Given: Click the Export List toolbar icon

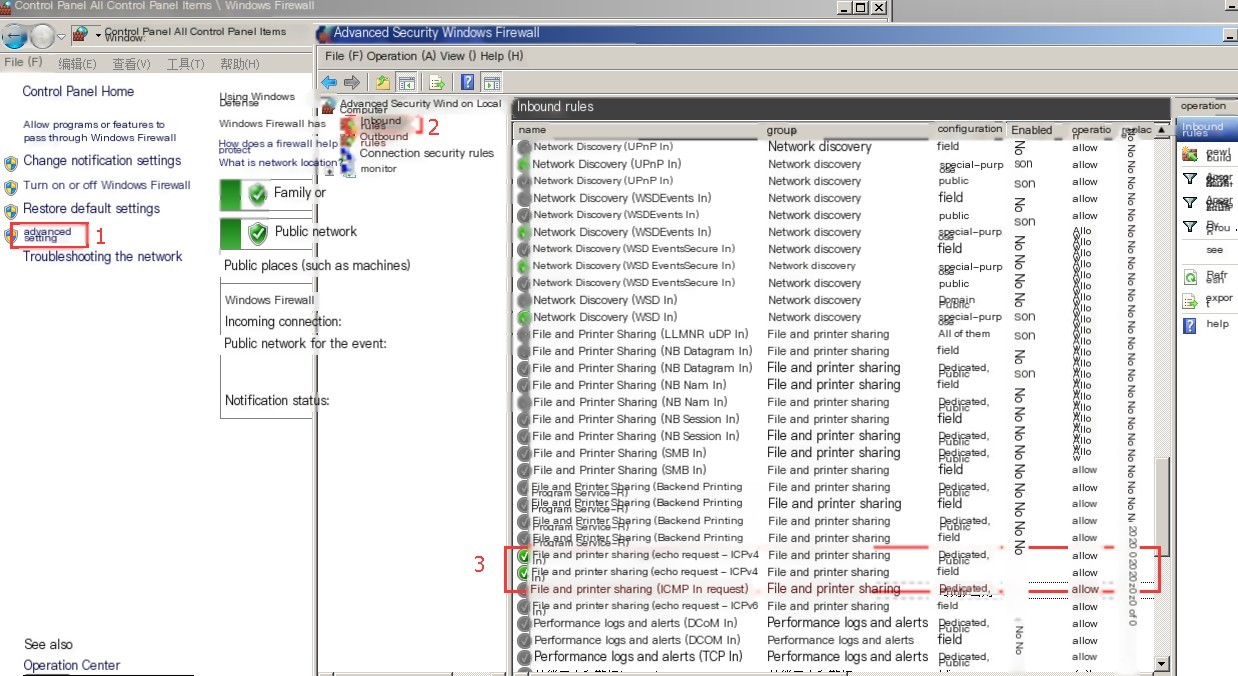Looking at the screenshot, I should coord(437,82).
